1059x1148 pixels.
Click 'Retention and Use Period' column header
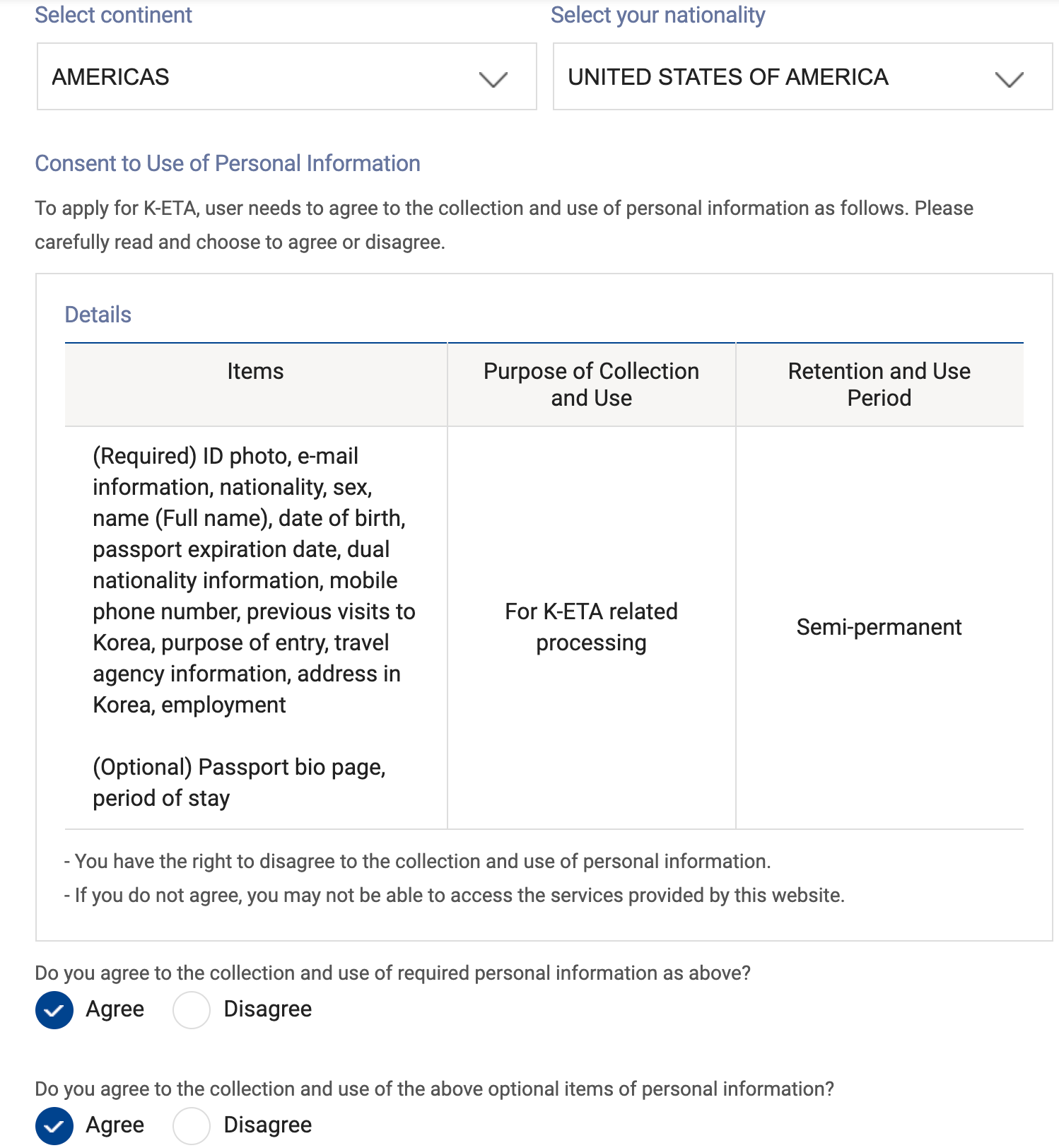[x=879, y=385]
